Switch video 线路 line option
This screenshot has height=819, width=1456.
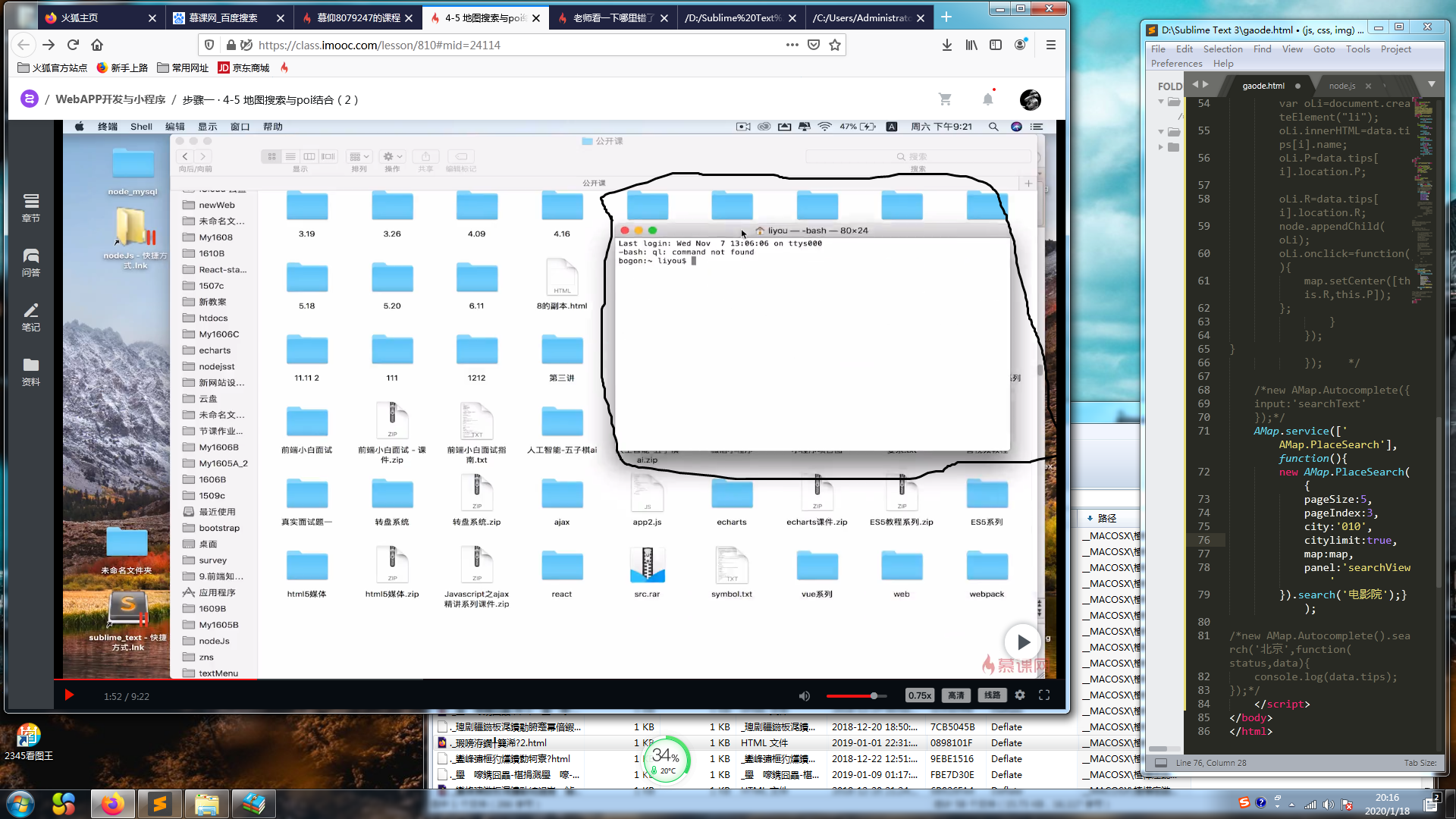(993, 695)
